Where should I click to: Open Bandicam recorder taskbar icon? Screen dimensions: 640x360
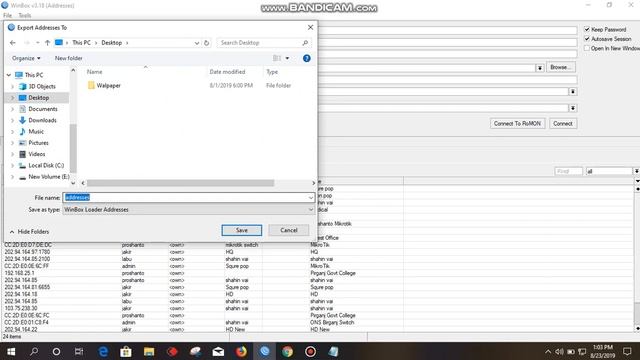tap(310, 351)
